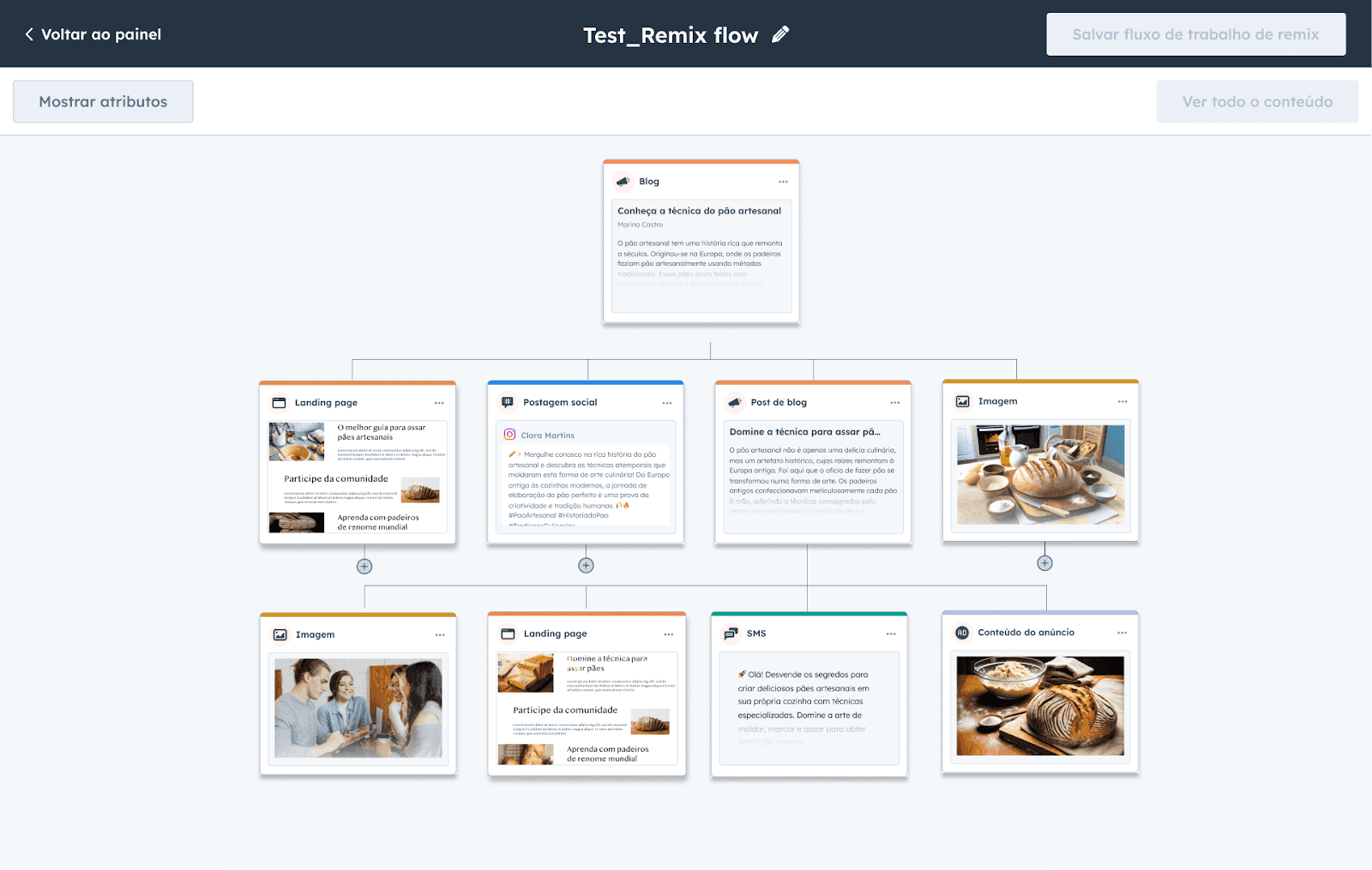Click the lower Landing page card icon
1372x870 pixels.
click(x=508, y=633)
